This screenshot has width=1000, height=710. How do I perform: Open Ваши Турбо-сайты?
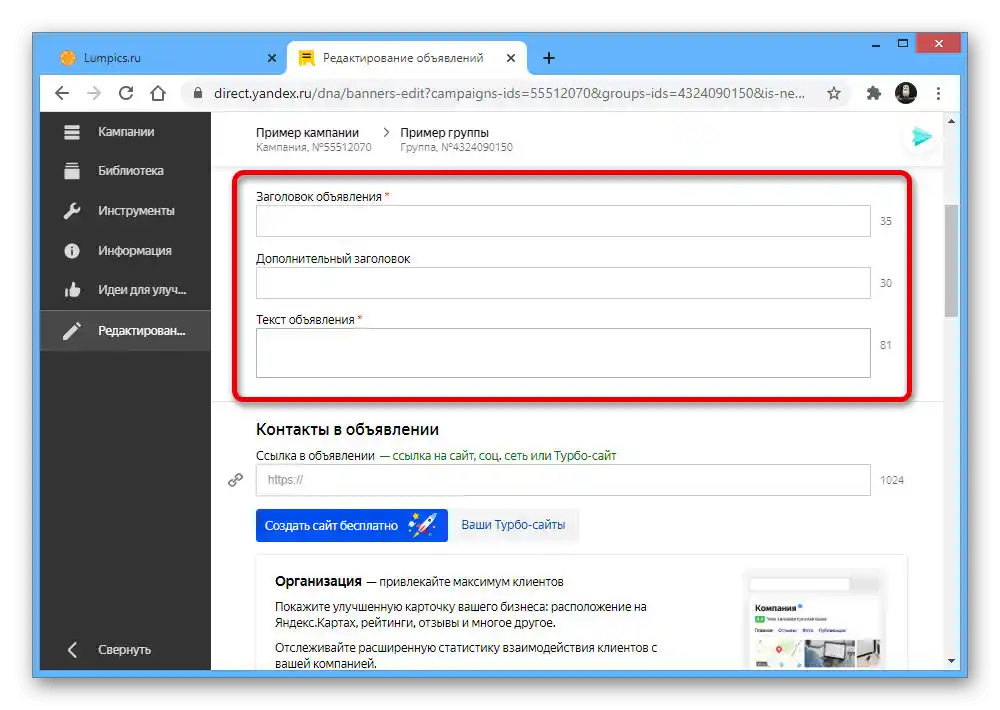(x=513, y=525)
